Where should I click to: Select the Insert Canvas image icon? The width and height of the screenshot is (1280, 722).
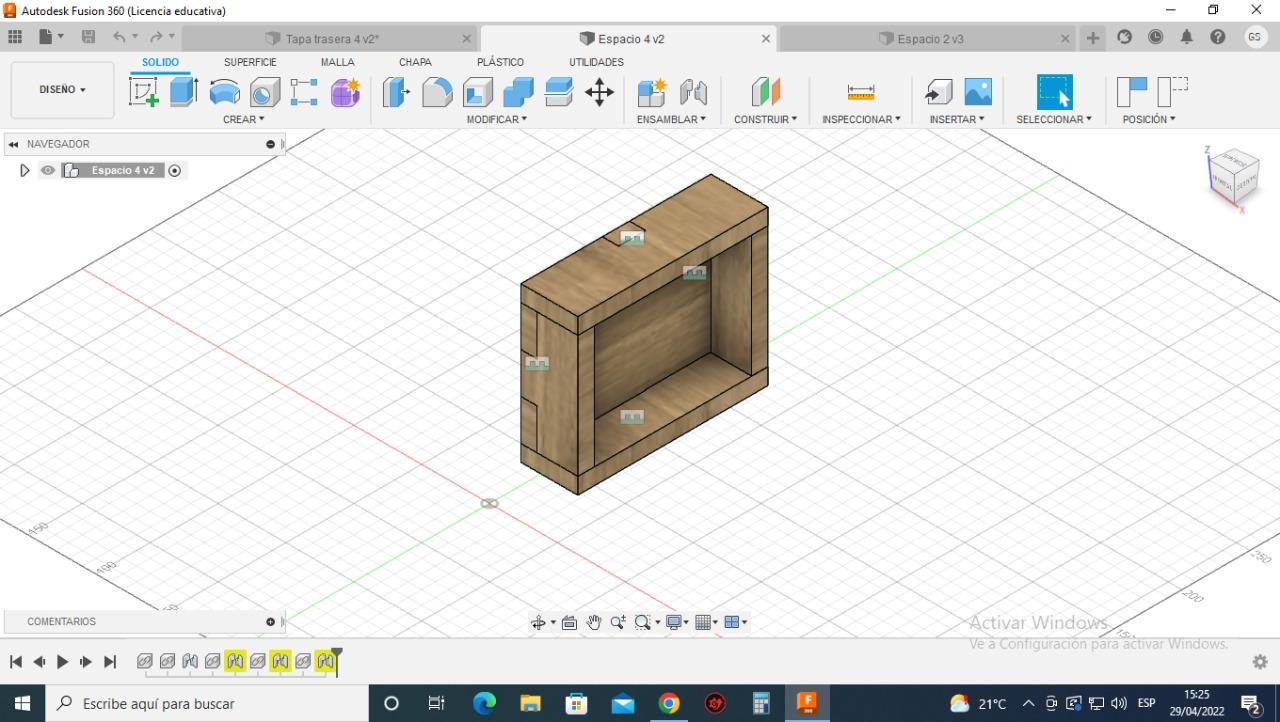click(977, 92)
